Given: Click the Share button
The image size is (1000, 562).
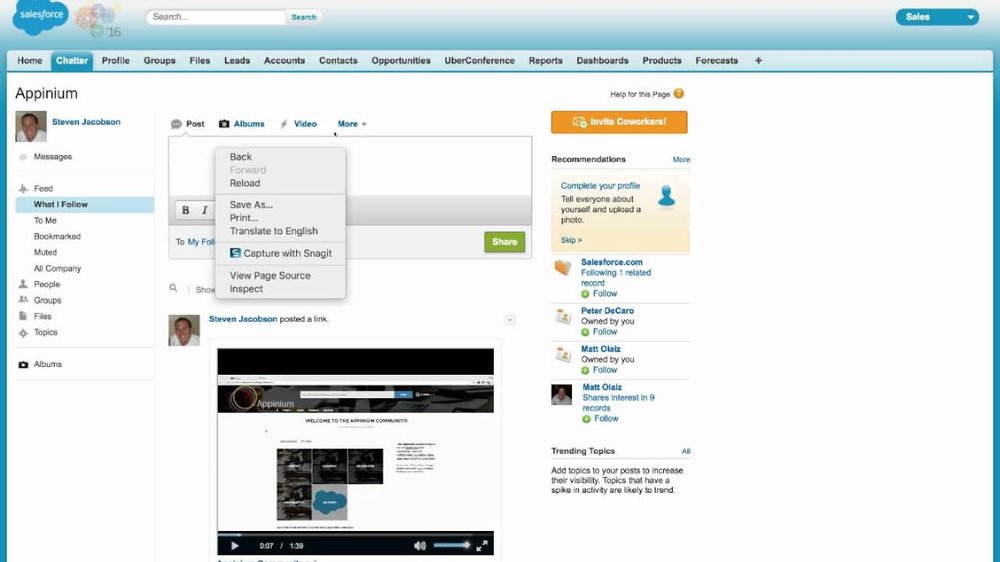Looking at the screenshot, I should (x=504, y=242).
